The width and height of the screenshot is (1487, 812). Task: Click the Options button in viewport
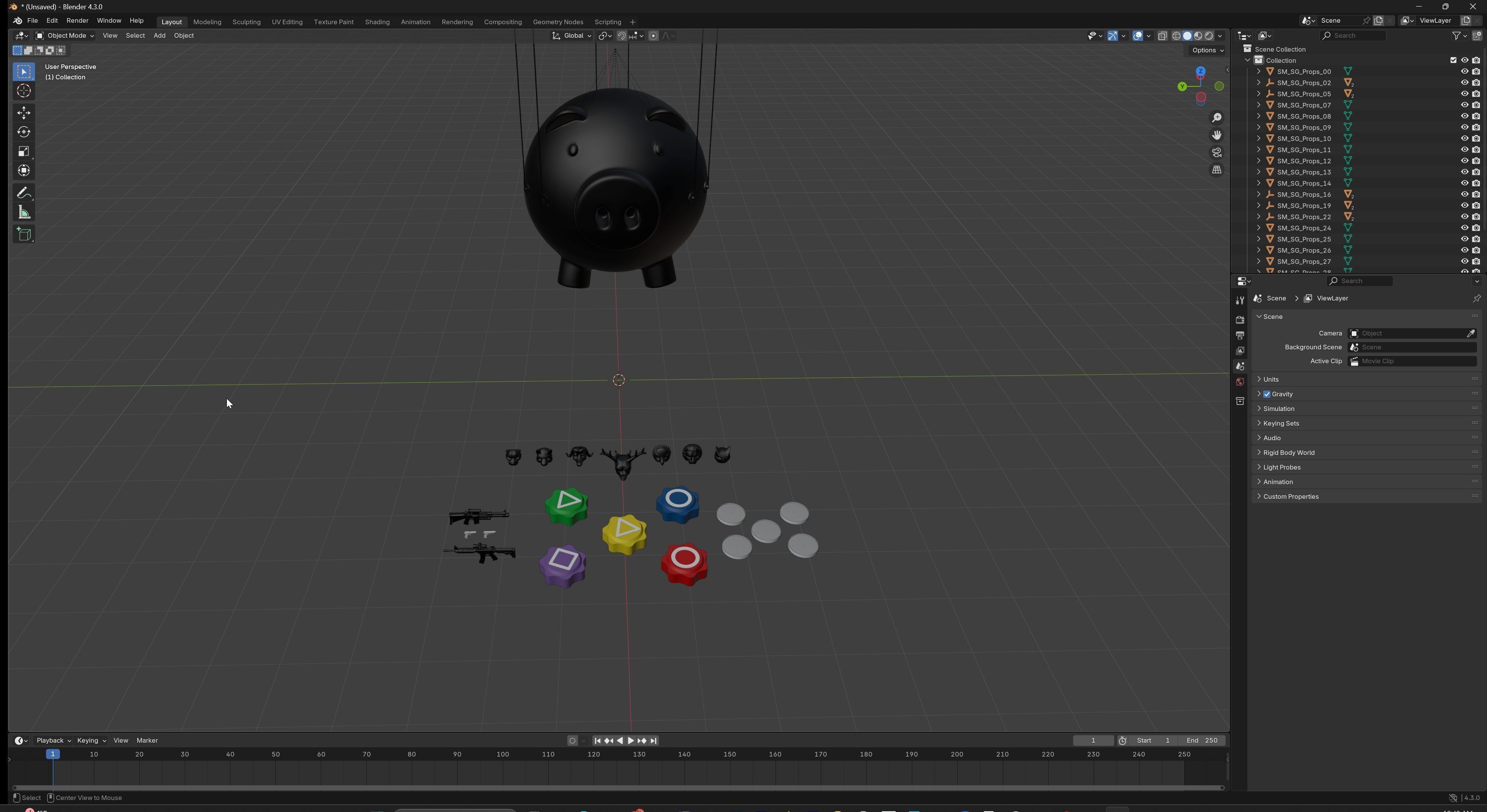(x=1207, y=50)
